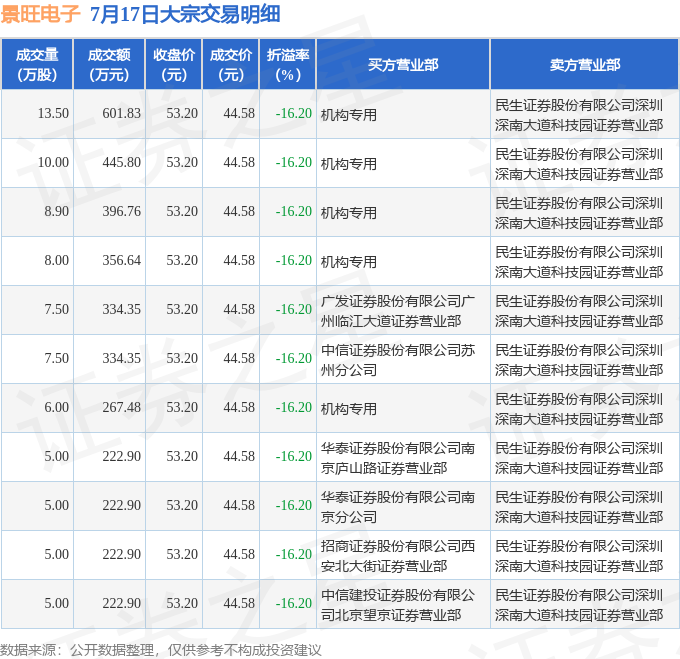Select the 成交额(万元) column header
This screenshot has width=680, height=659.
point(109,65)
